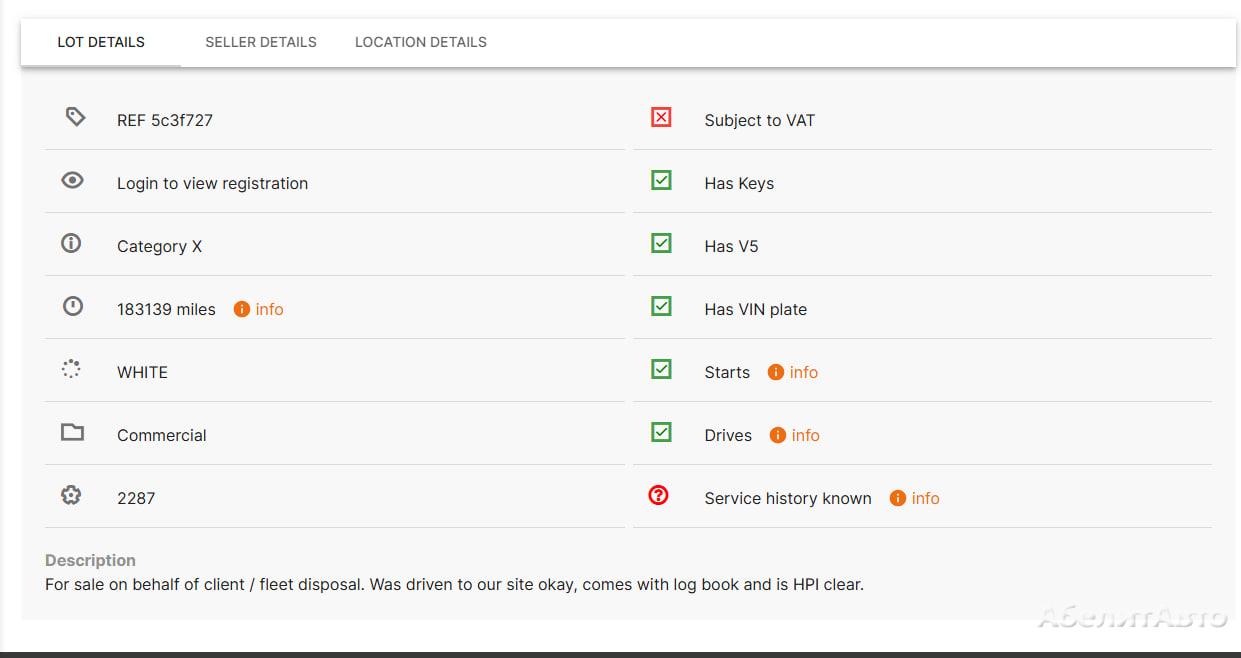Click the info circle icon beside Category X

(x=71, y=244)
